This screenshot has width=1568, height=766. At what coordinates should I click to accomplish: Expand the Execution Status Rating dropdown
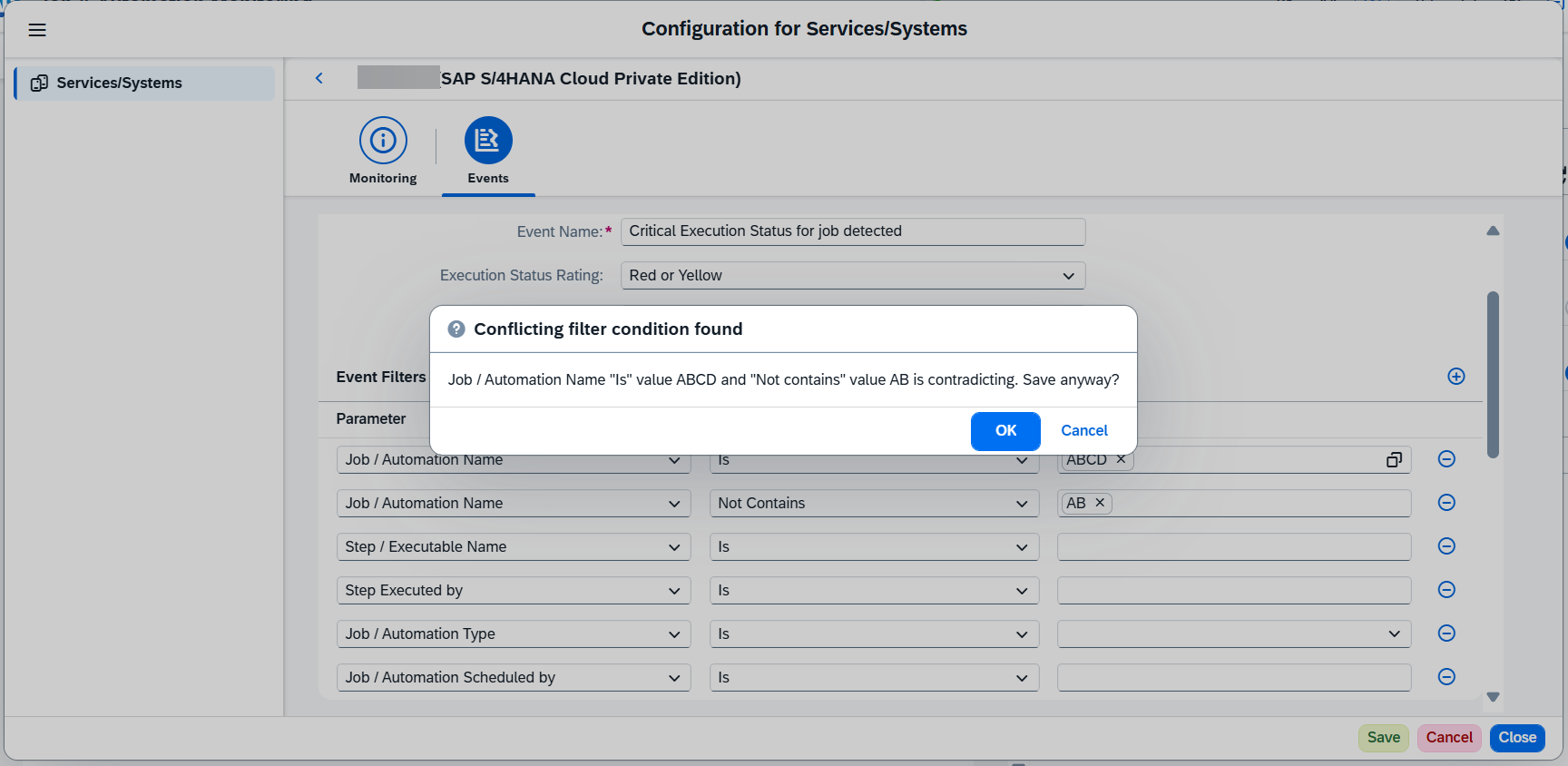pyautogui.click(x=1068, y=276)
